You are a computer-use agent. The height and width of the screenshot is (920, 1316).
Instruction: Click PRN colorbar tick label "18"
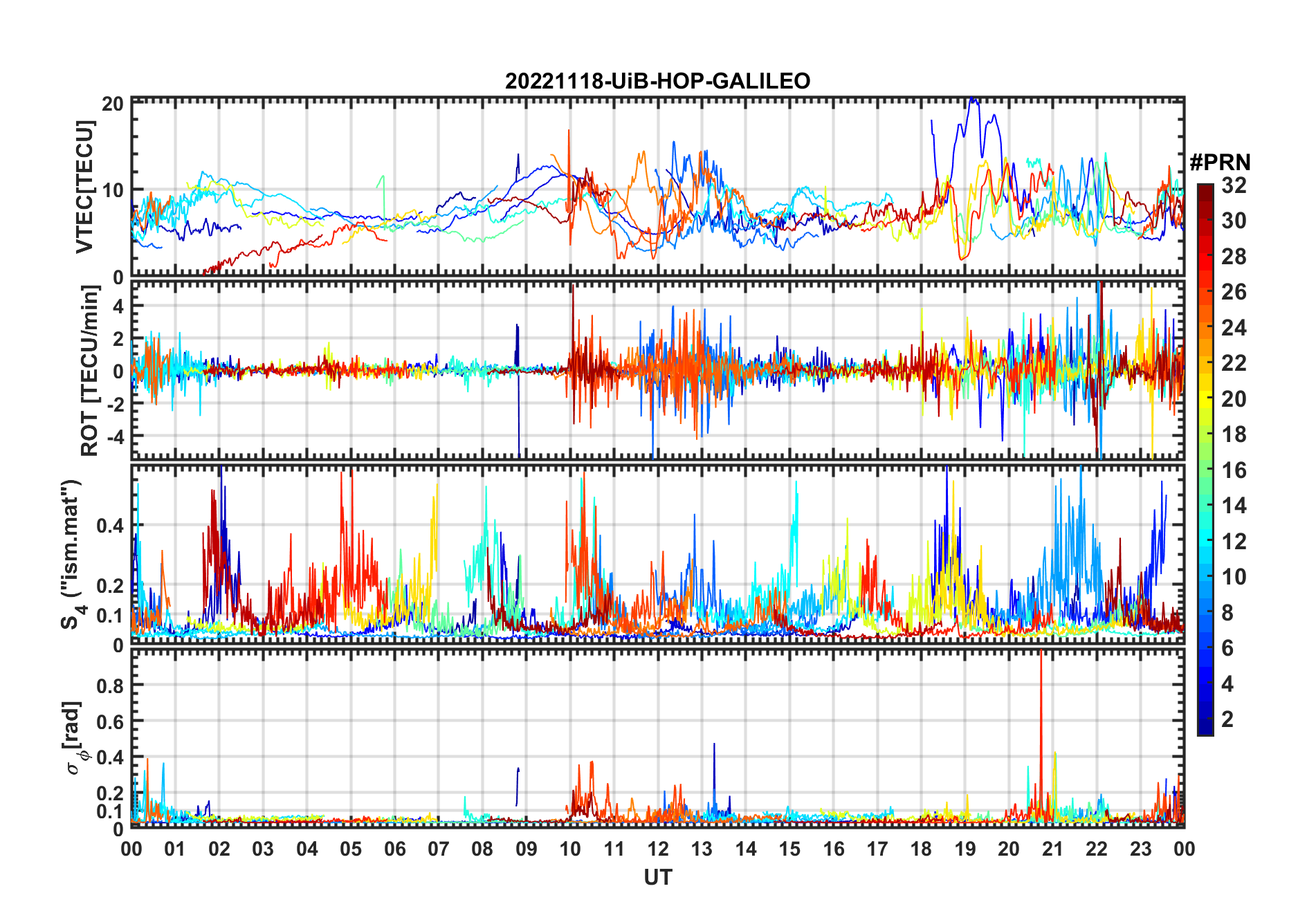click(1234, 434)
